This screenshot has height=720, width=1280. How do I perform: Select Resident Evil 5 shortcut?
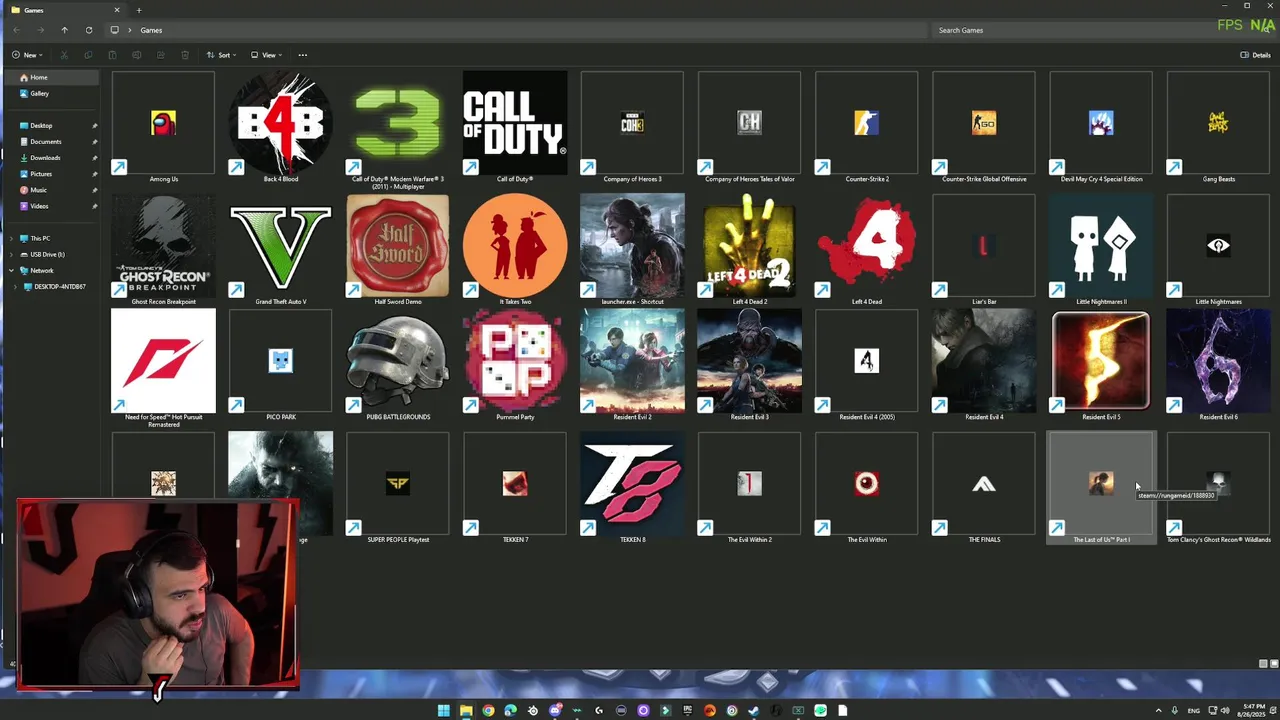point(1101,365)
